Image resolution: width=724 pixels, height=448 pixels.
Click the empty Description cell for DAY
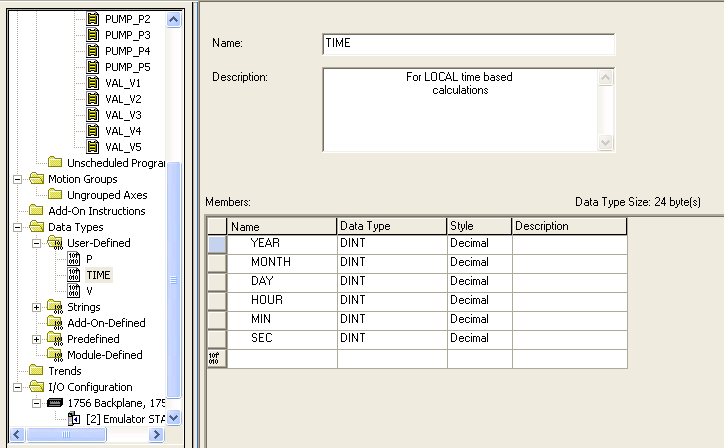[x=569, y=282]
